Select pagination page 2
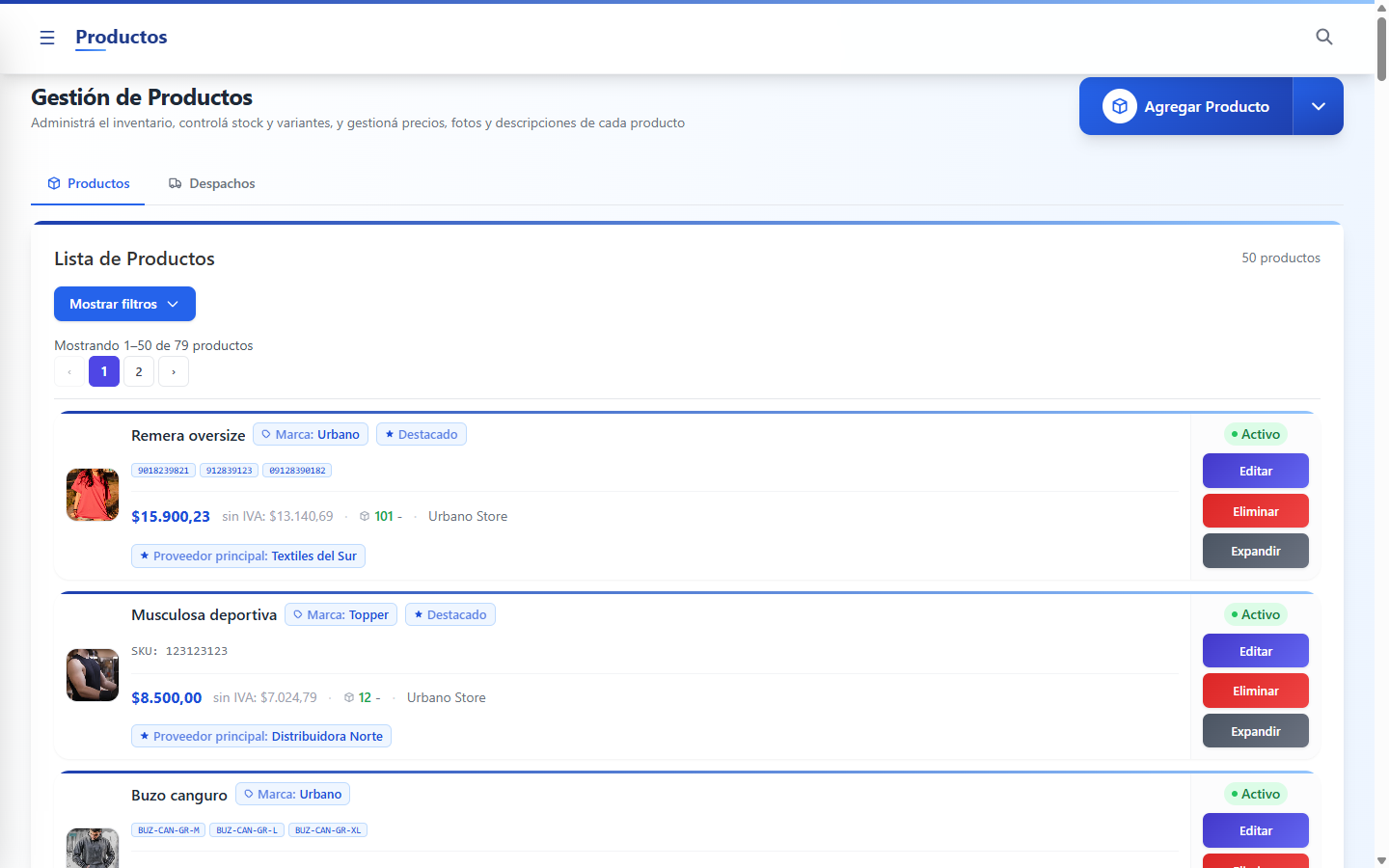This screenshot has width=1389, height=868. tap(139, 371)
